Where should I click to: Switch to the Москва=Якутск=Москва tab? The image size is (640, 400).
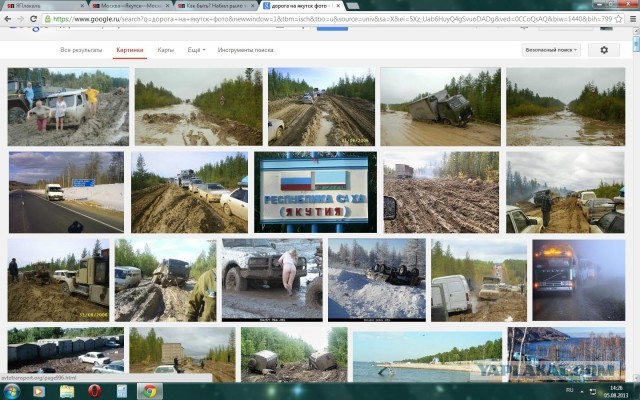[x=130, y=6]
